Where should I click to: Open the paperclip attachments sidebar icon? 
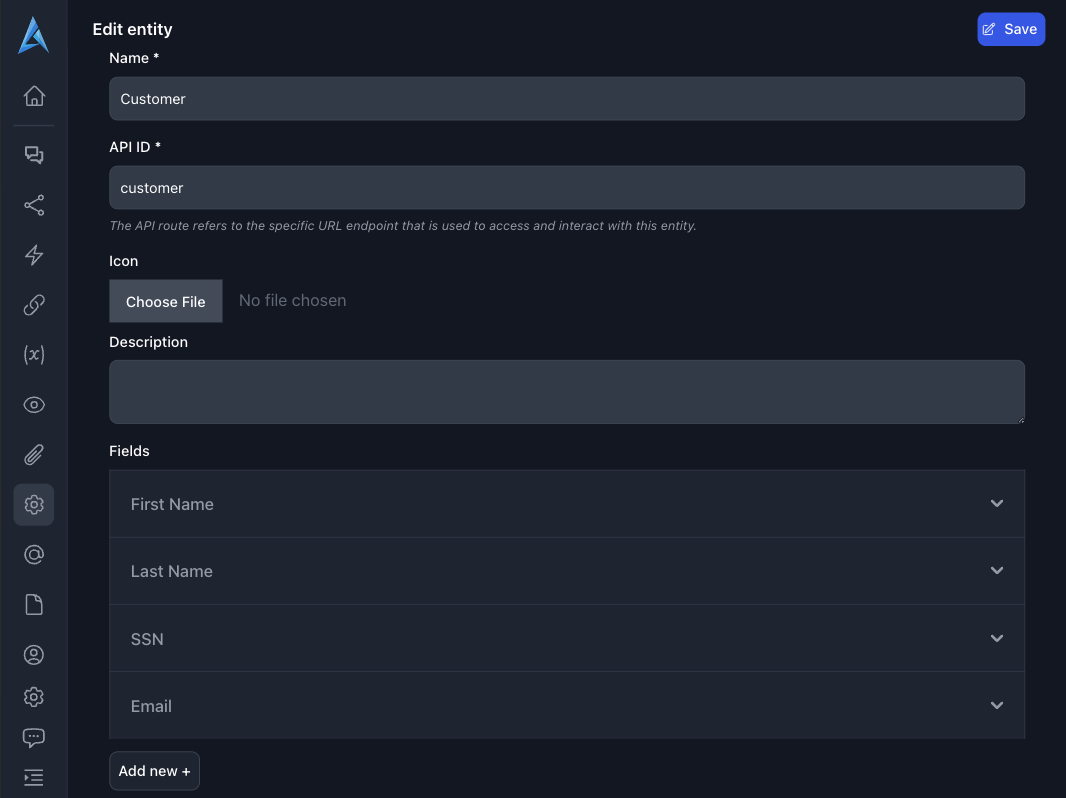pyautogui.click(x=34, y=455)
